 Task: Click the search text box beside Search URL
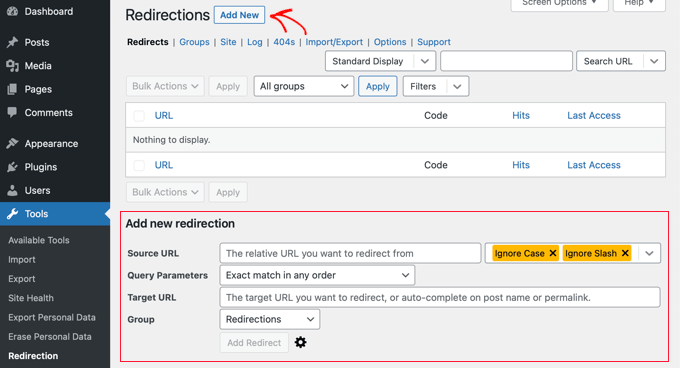pos(507,61)
